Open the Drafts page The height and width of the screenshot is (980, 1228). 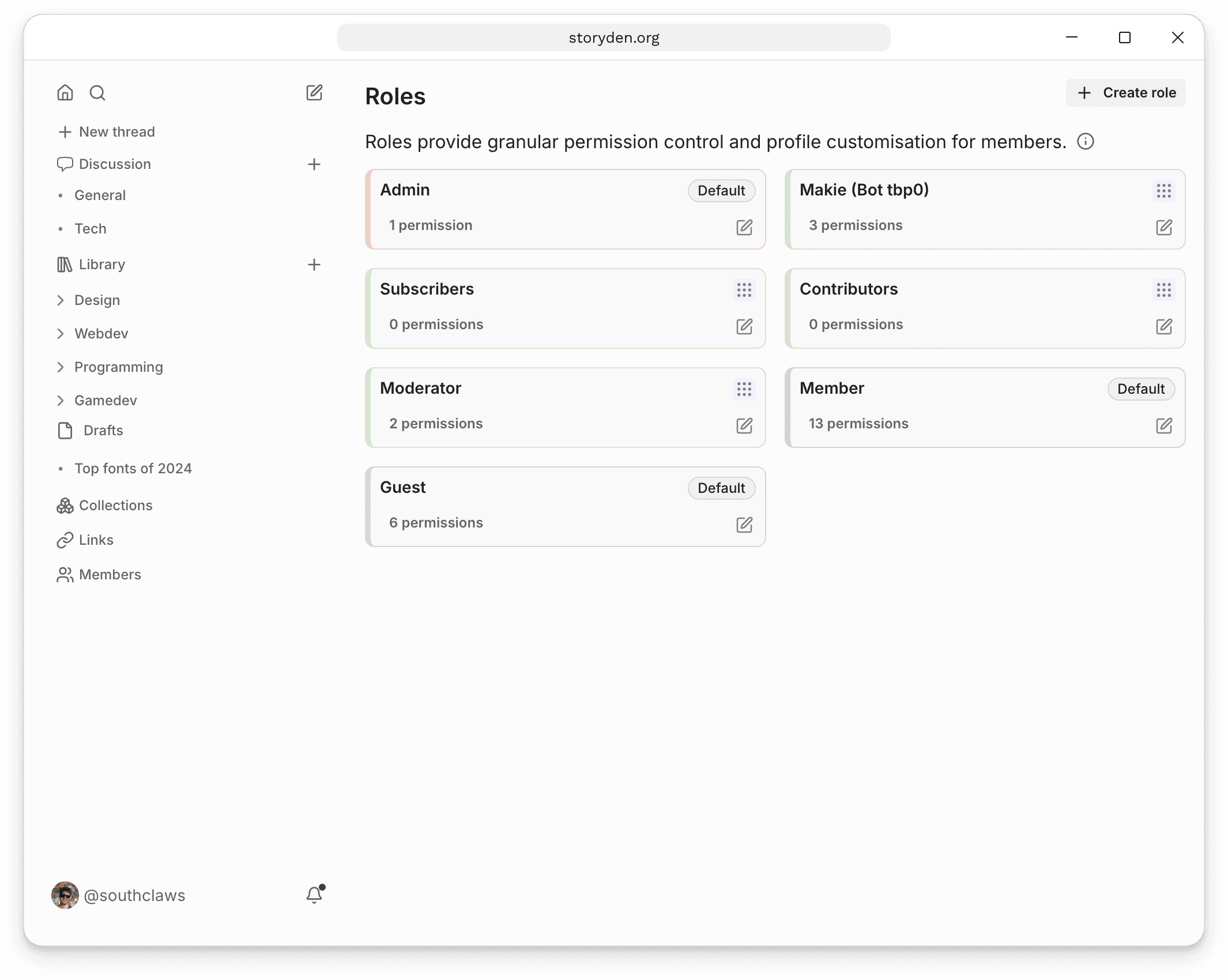click(91, 431)
